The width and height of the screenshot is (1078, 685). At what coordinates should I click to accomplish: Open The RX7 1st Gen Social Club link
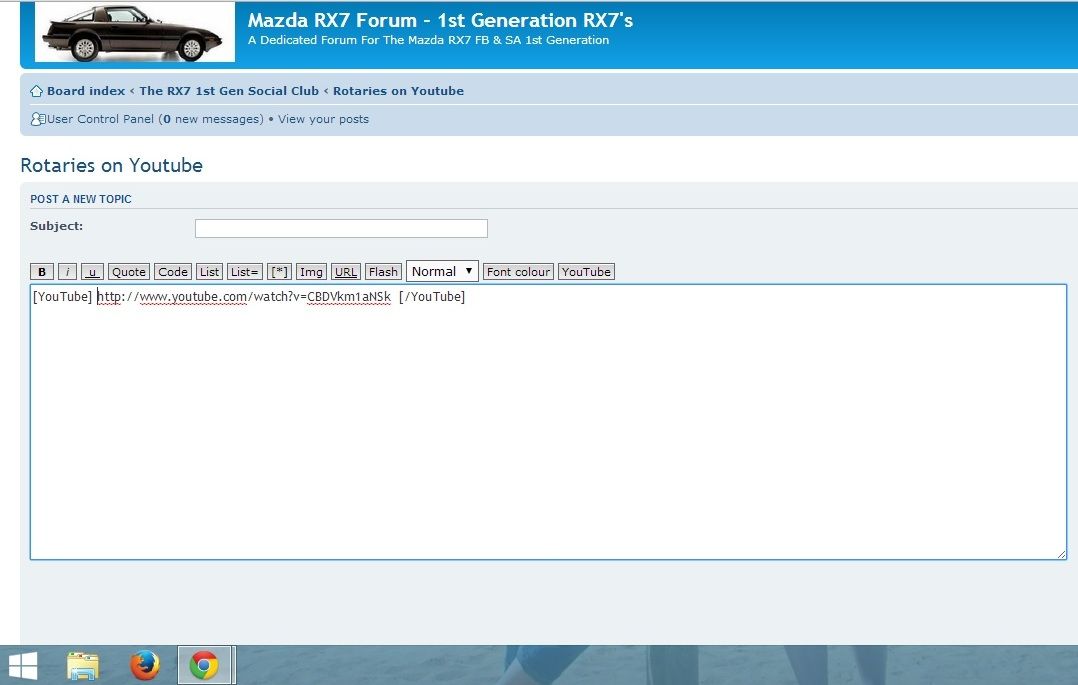[x=229, y=91]
